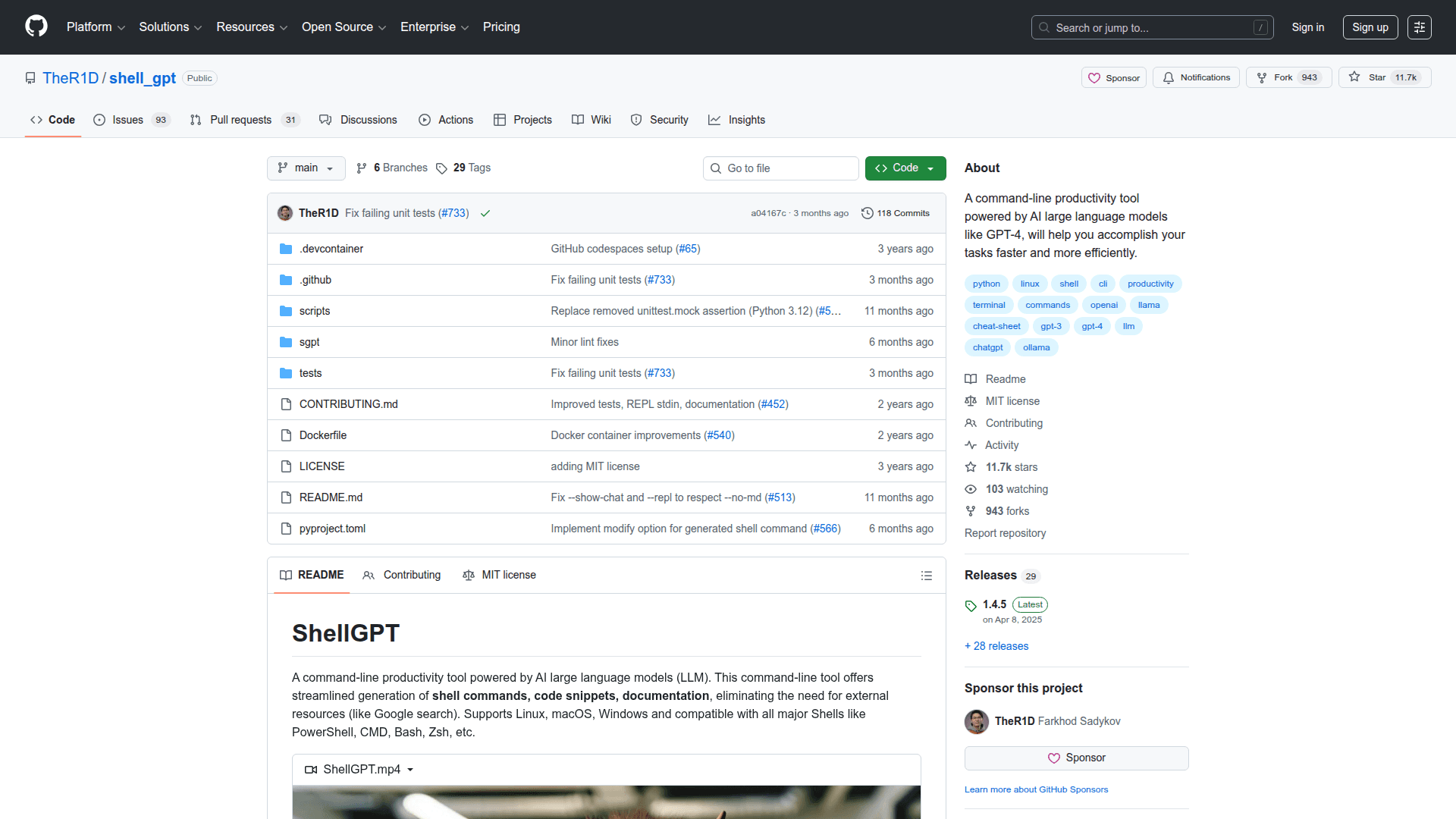Switch to the Pull requests tab

(240, 120)
